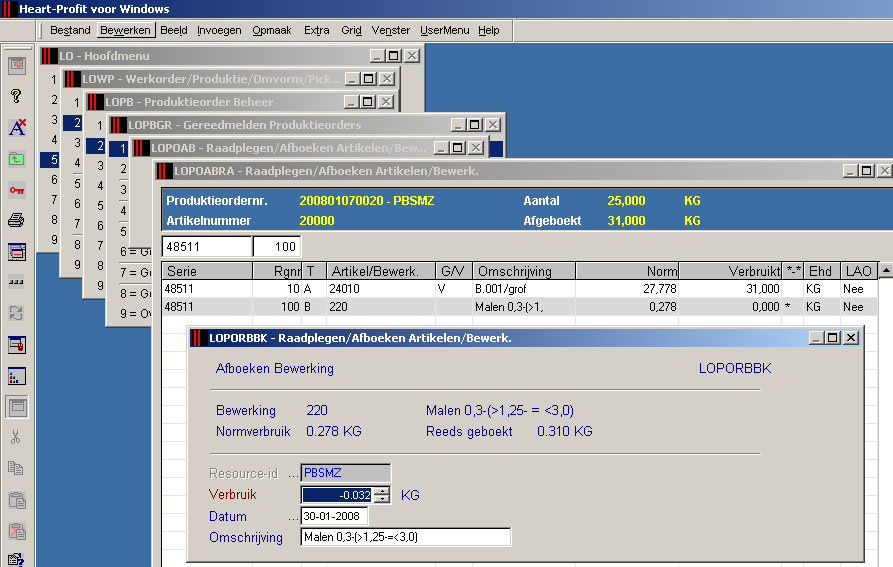Open the Grid menu
Image resolution: width=893 pixels, height=567 pixels.
coord(351,30)
